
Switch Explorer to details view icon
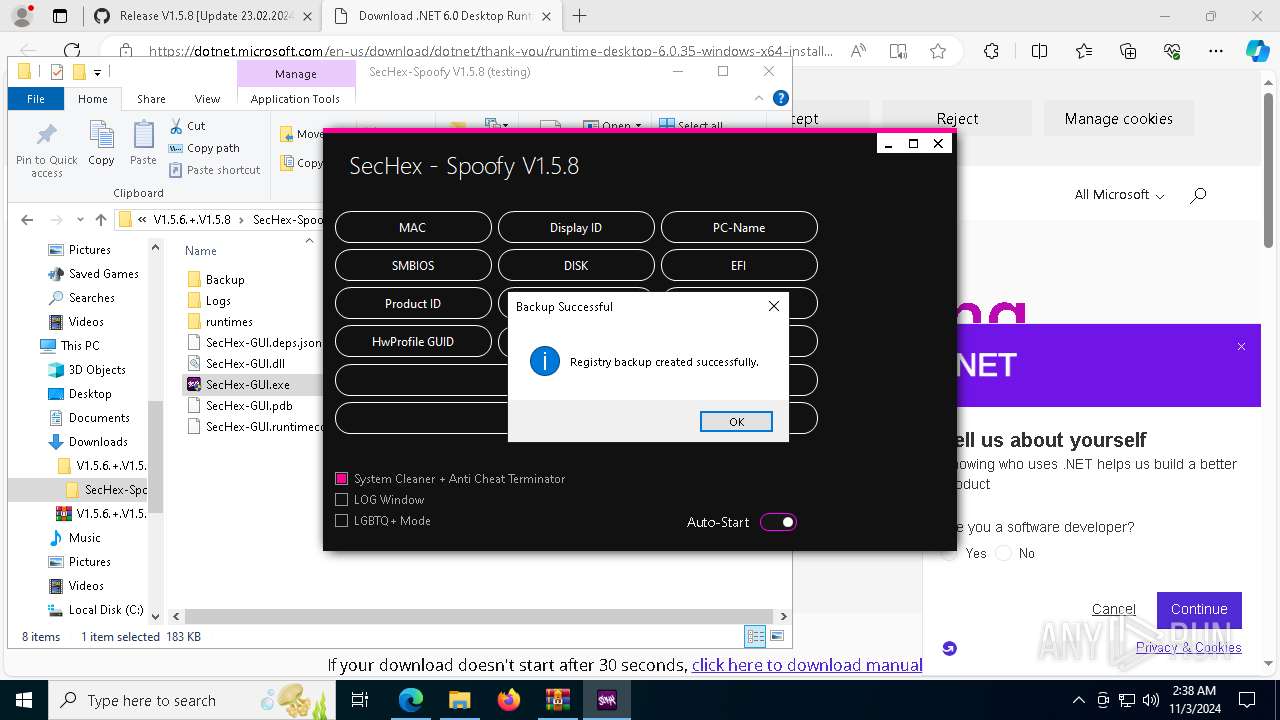pos(755,636)
